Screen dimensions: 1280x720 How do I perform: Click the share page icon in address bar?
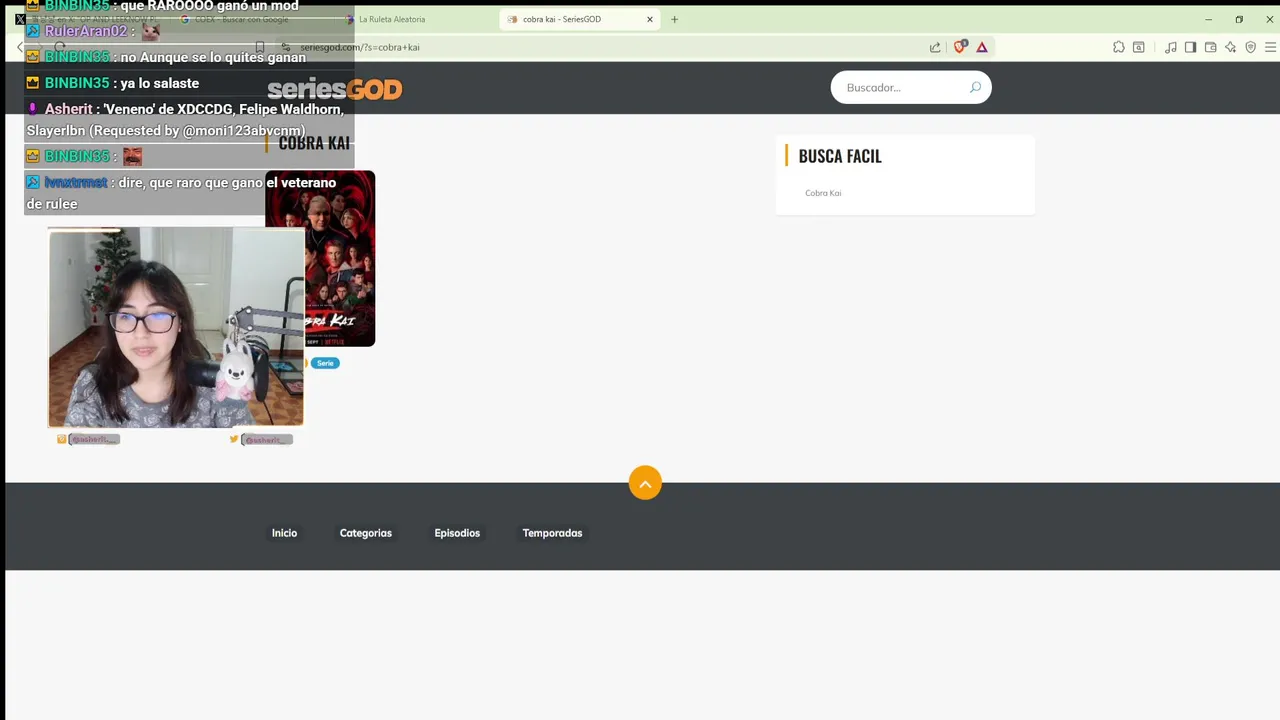pyautogui.click(x=935, y=47)
